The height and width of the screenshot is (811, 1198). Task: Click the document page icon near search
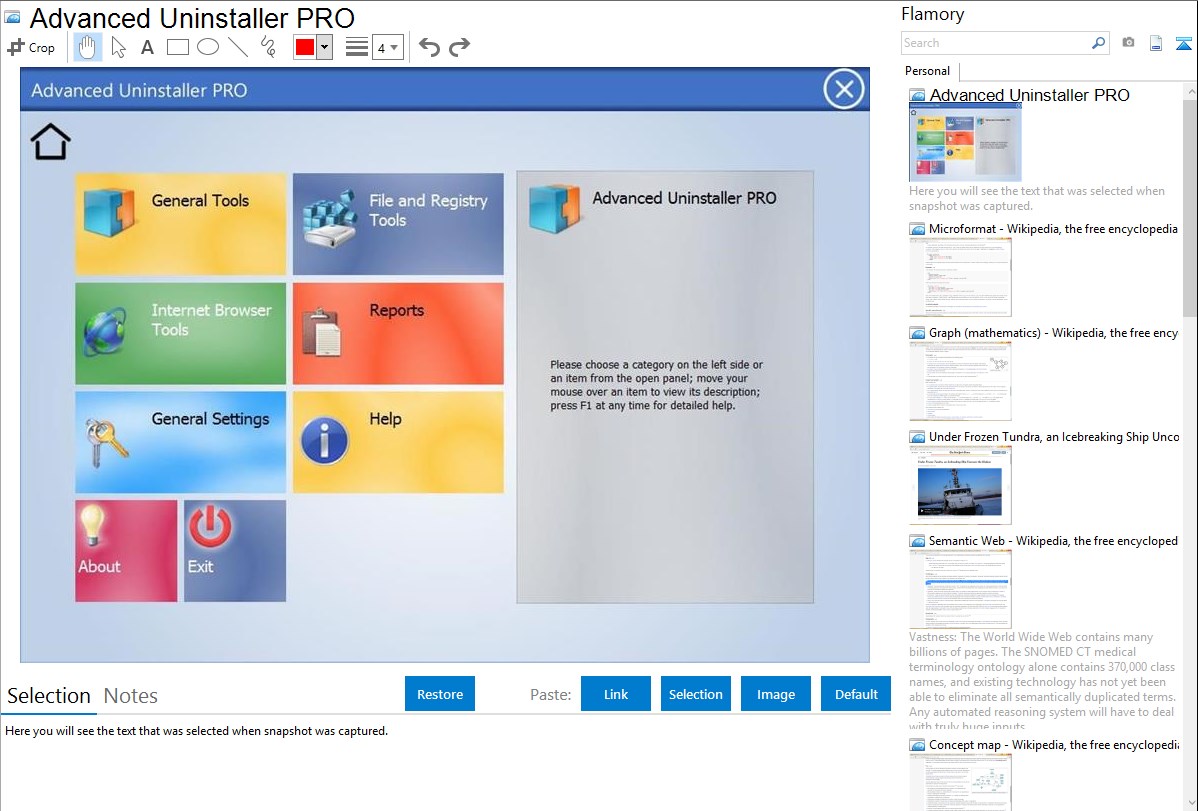(x=1156, y=43)
